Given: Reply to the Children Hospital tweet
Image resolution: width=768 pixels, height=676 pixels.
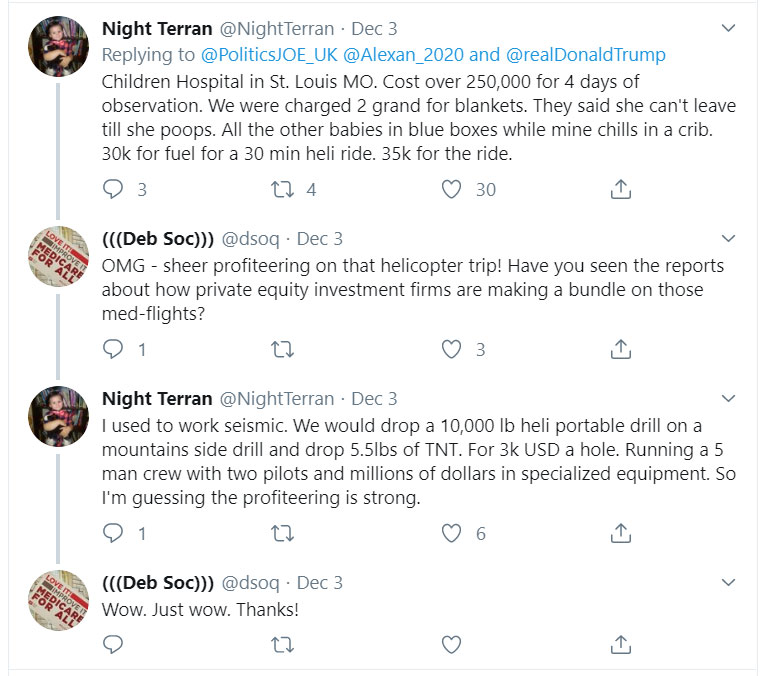Looking at the screenshot, I should 114,189.
